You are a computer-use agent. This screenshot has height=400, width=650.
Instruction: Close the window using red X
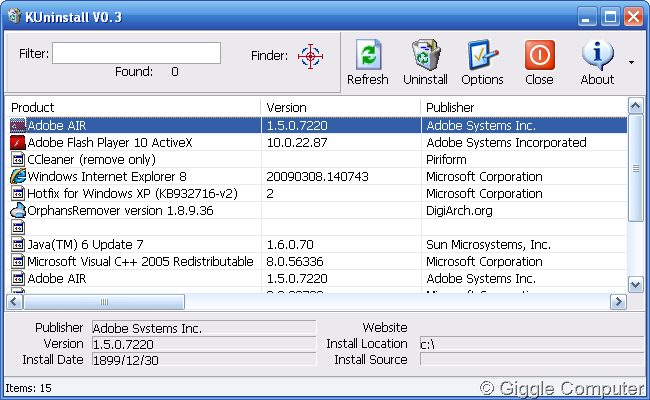click(633, 17)
